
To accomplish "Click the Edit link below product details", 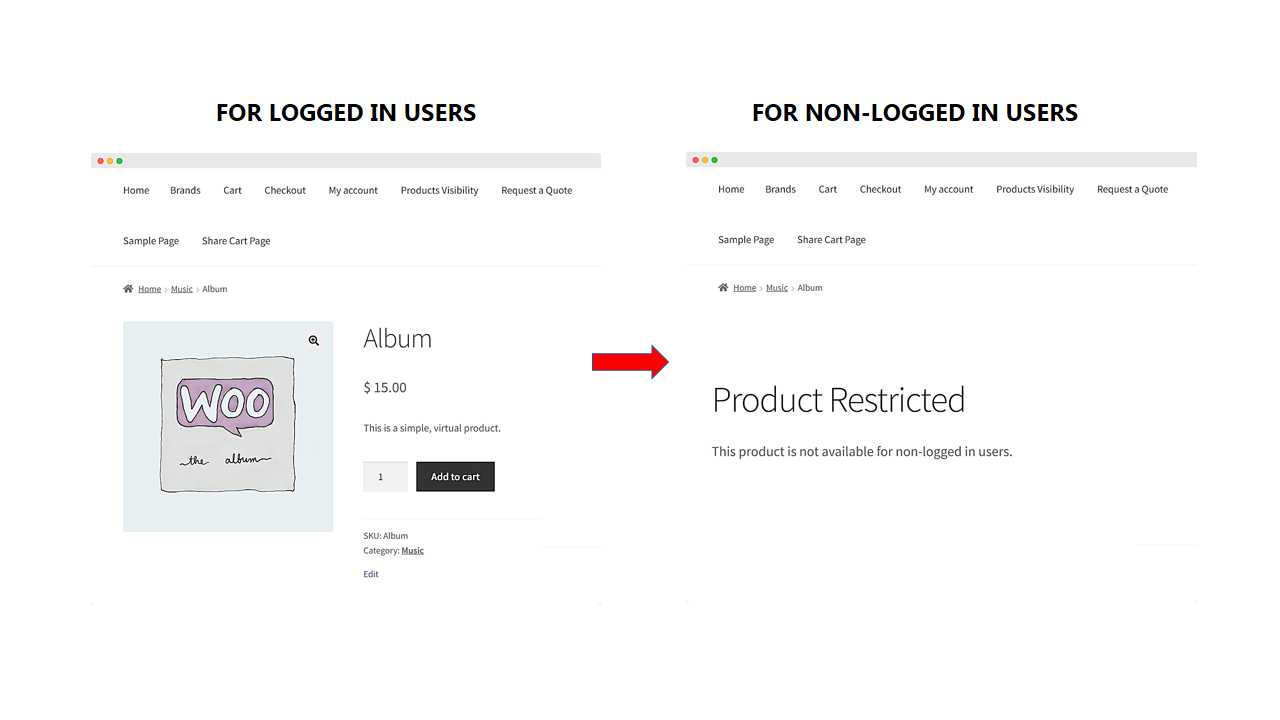I will [371, 573].
